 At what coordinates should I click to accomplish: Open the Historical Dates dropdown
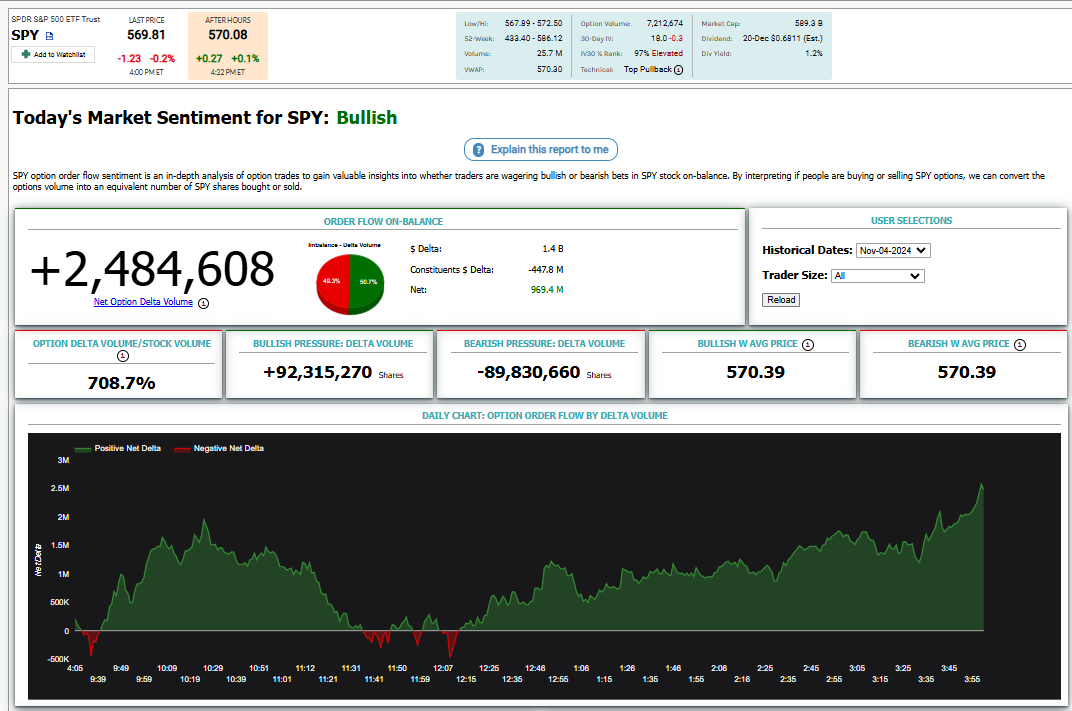point(893,251)
